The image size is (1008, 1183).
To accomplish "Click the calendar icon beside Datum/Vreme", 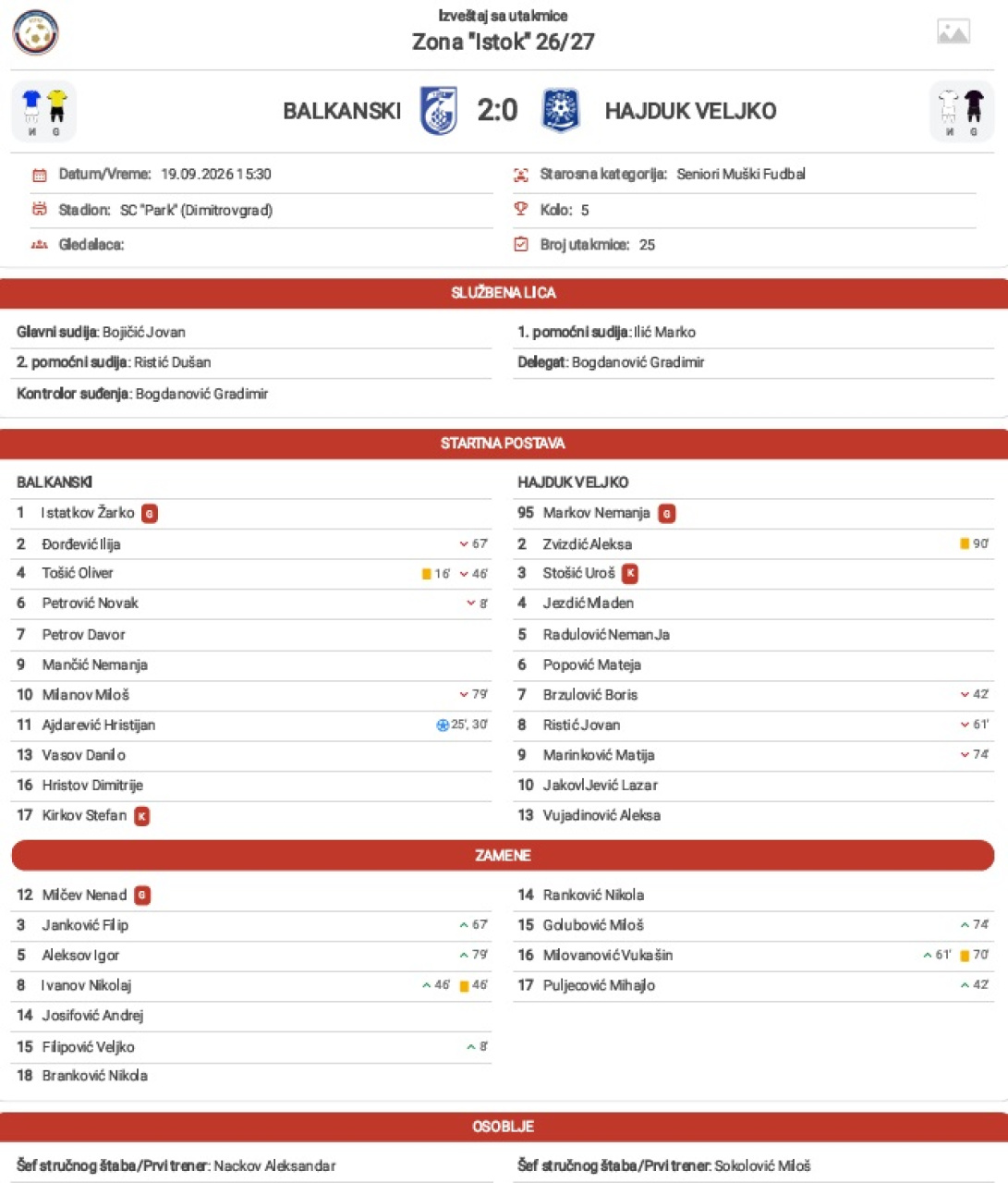I will coord(40,175).
